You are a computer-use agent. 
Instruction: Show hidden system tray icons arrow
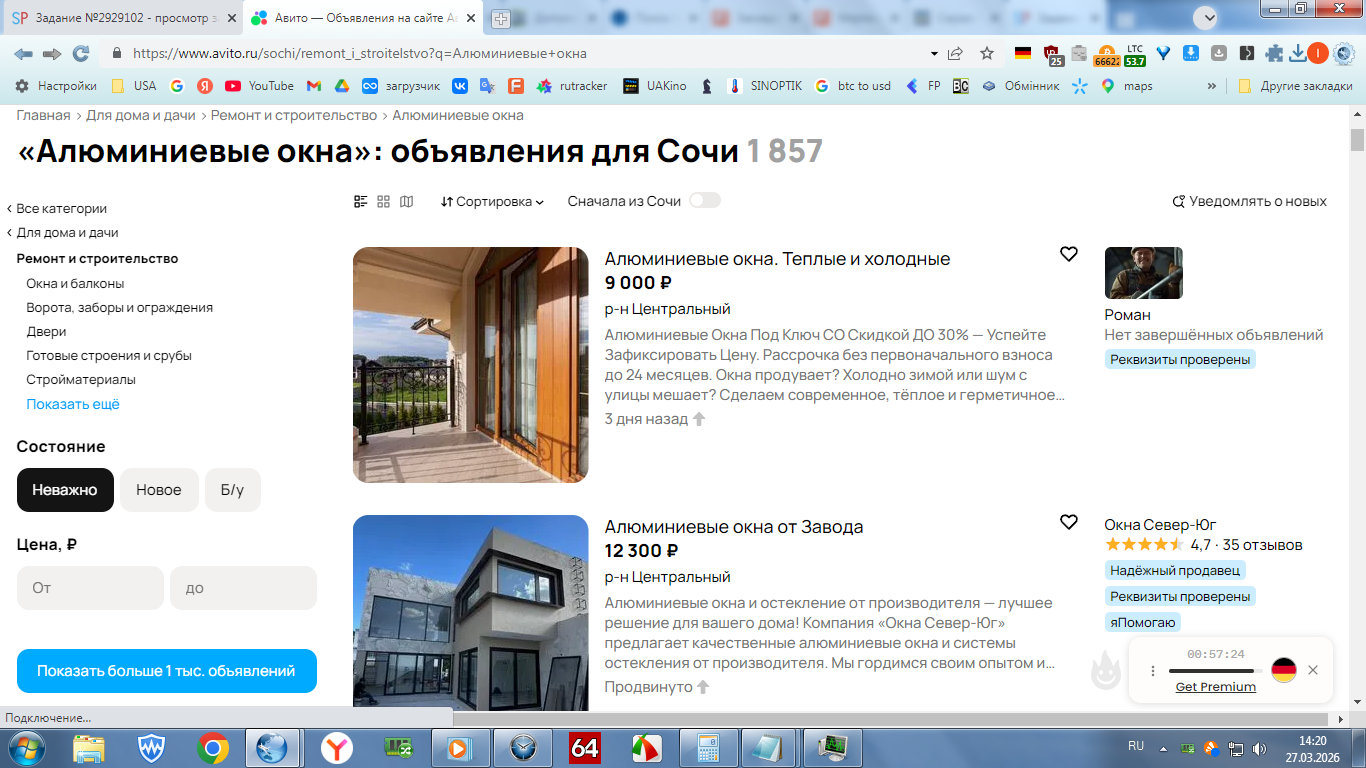[x=1163, y=747]
